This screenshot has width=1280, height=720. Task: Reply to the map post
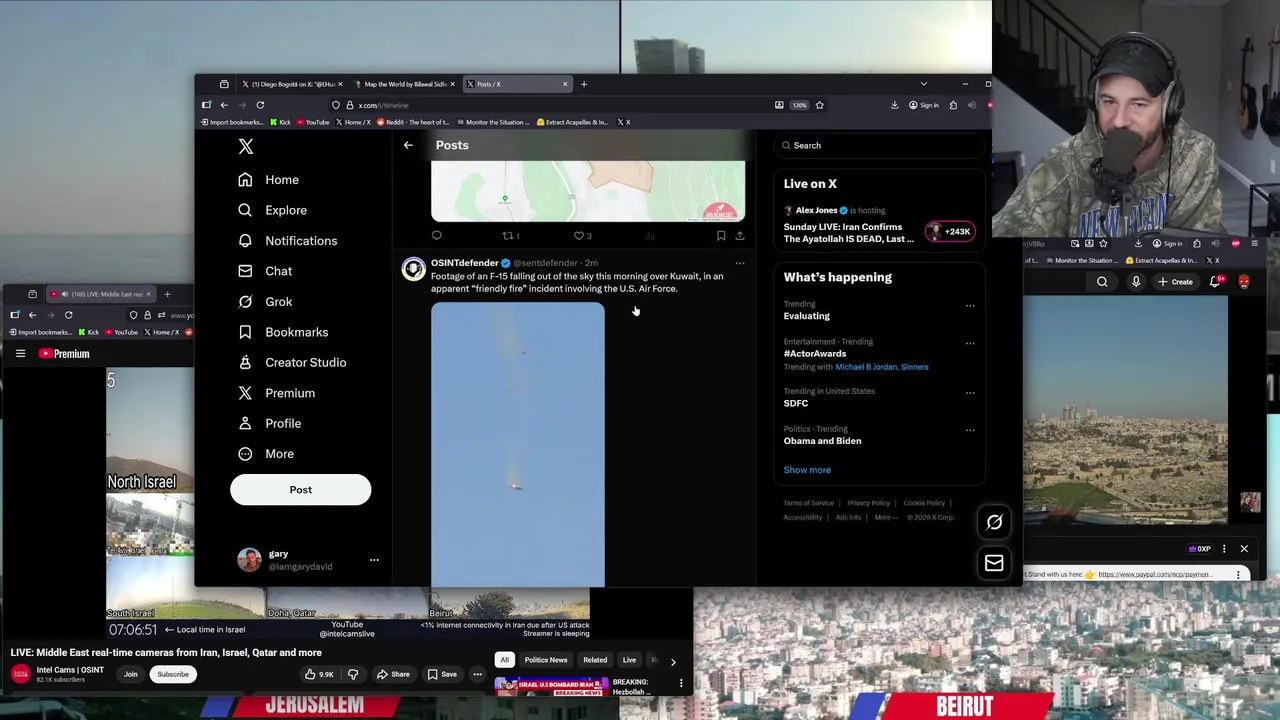pyautogui.click(x=437, y=236)
